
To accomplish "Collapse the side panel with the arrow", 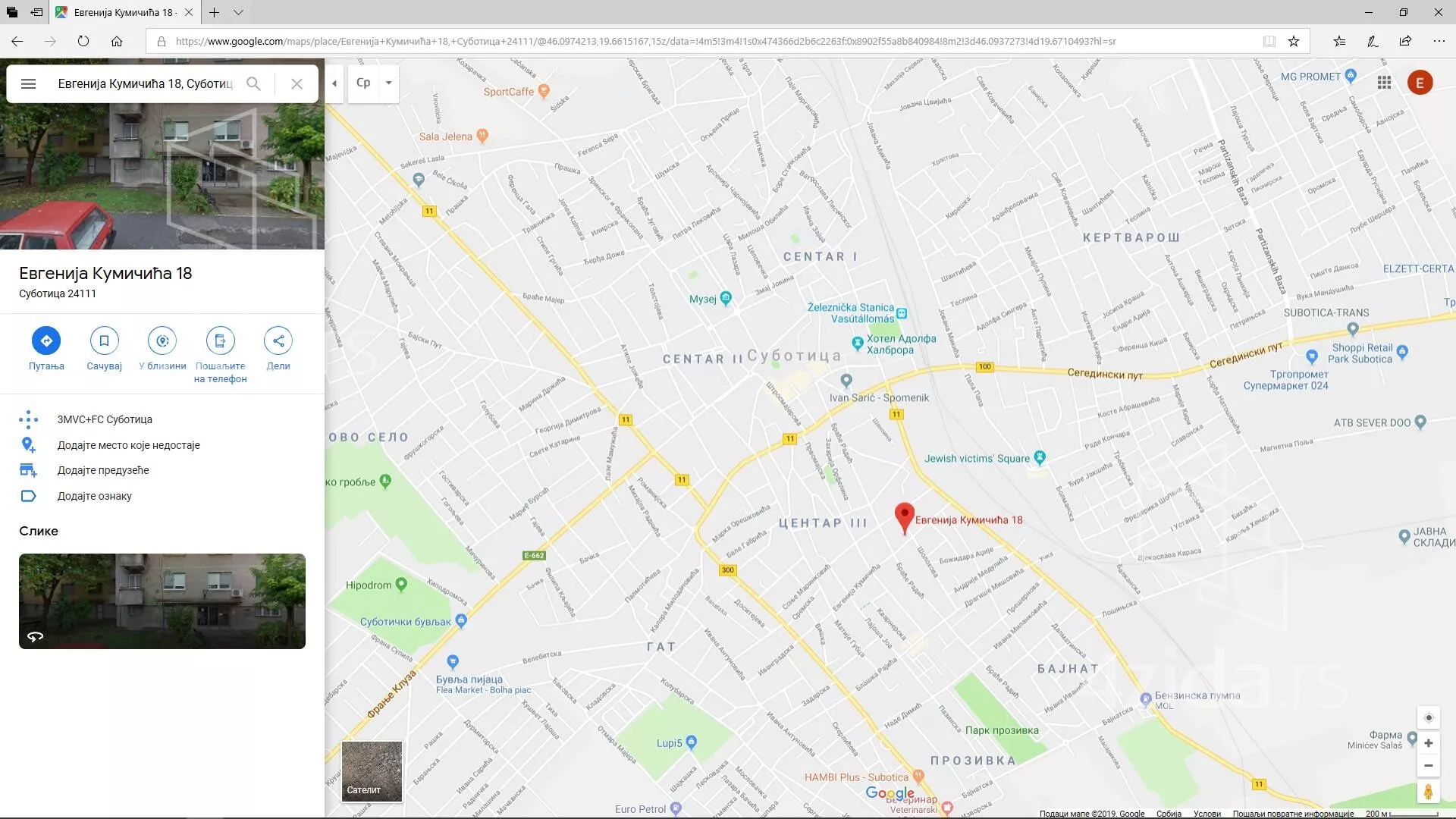I will 334,83.
